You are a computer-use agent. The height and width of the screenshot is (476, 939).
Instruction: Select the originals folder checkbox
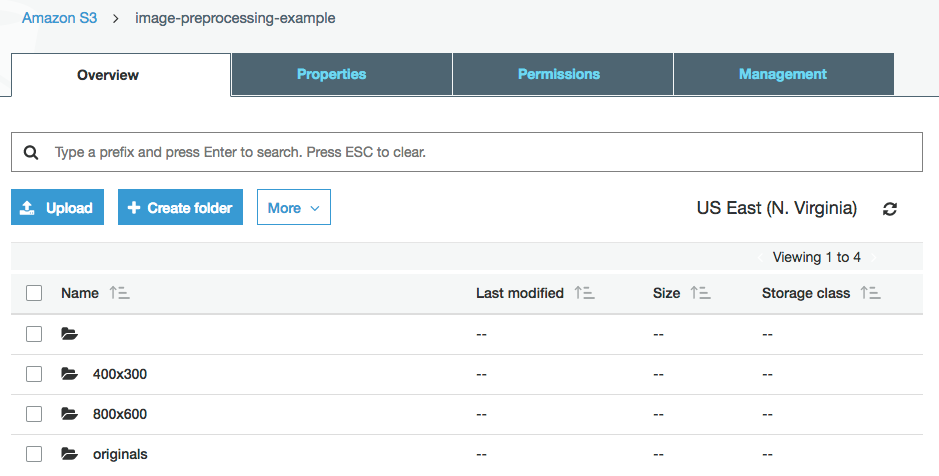pyautogui.click(x=34, y=454)
